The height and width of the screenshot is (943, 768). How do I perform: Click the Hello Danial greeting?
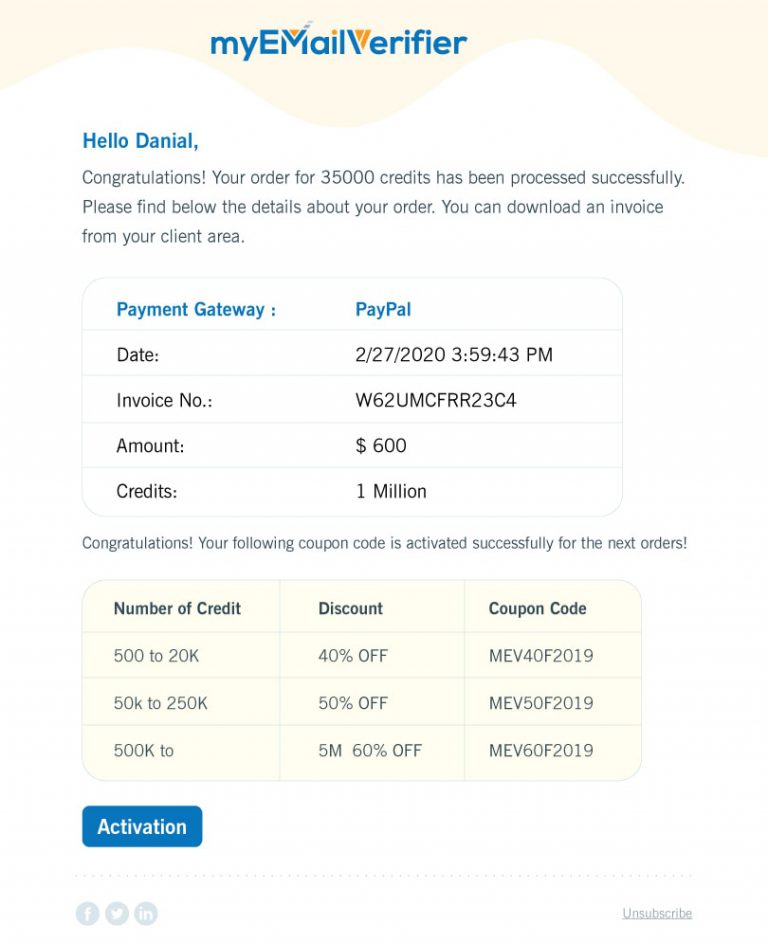click(142, 141)
